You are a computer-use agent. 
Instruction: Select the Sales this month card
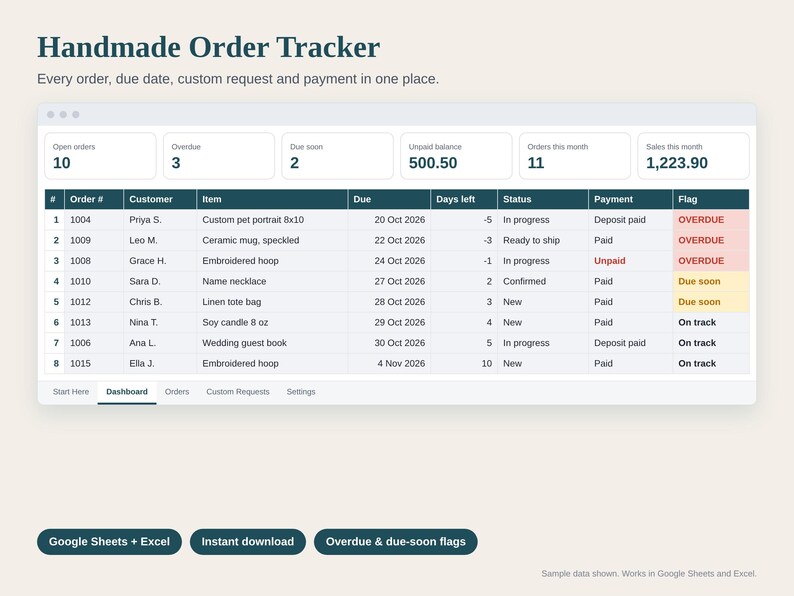click(x=693, y=156)
